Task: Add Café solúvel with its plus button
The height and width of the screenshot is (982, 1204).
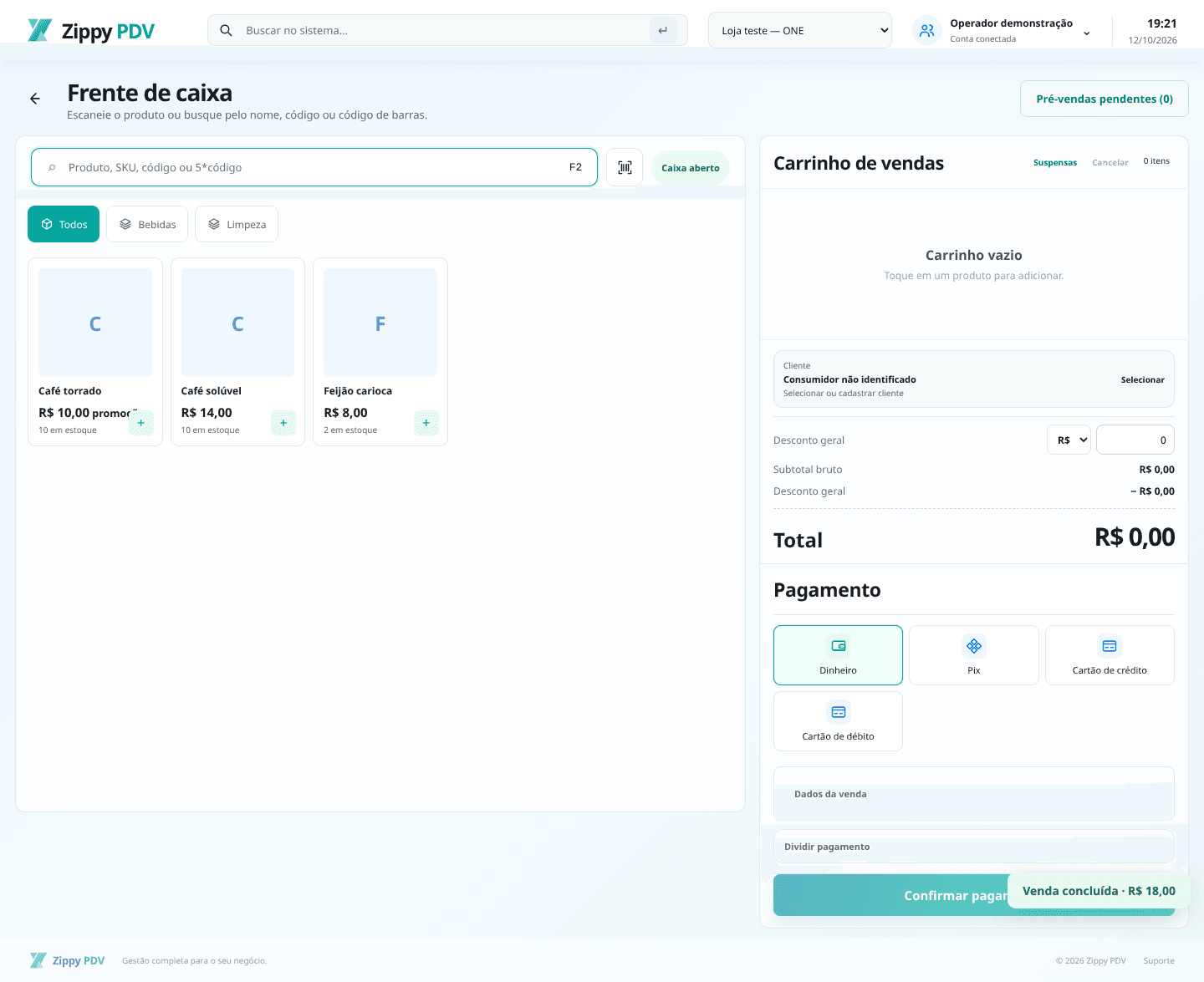Action: tap(283, 423)
